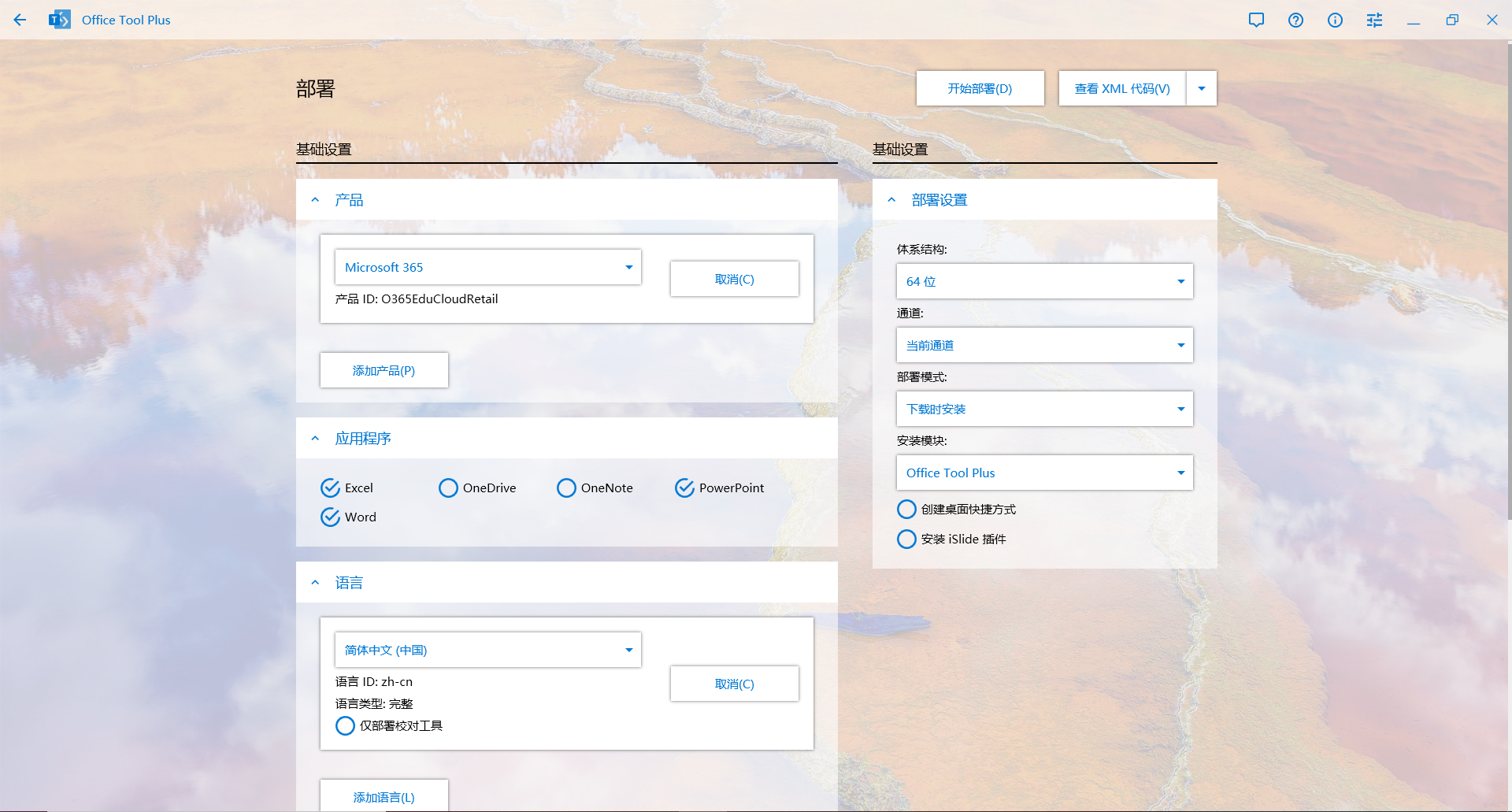1512x812 pixels.
Task: Click the 语言 ID: zh-cn text
Action: click(x=374, y=682)
